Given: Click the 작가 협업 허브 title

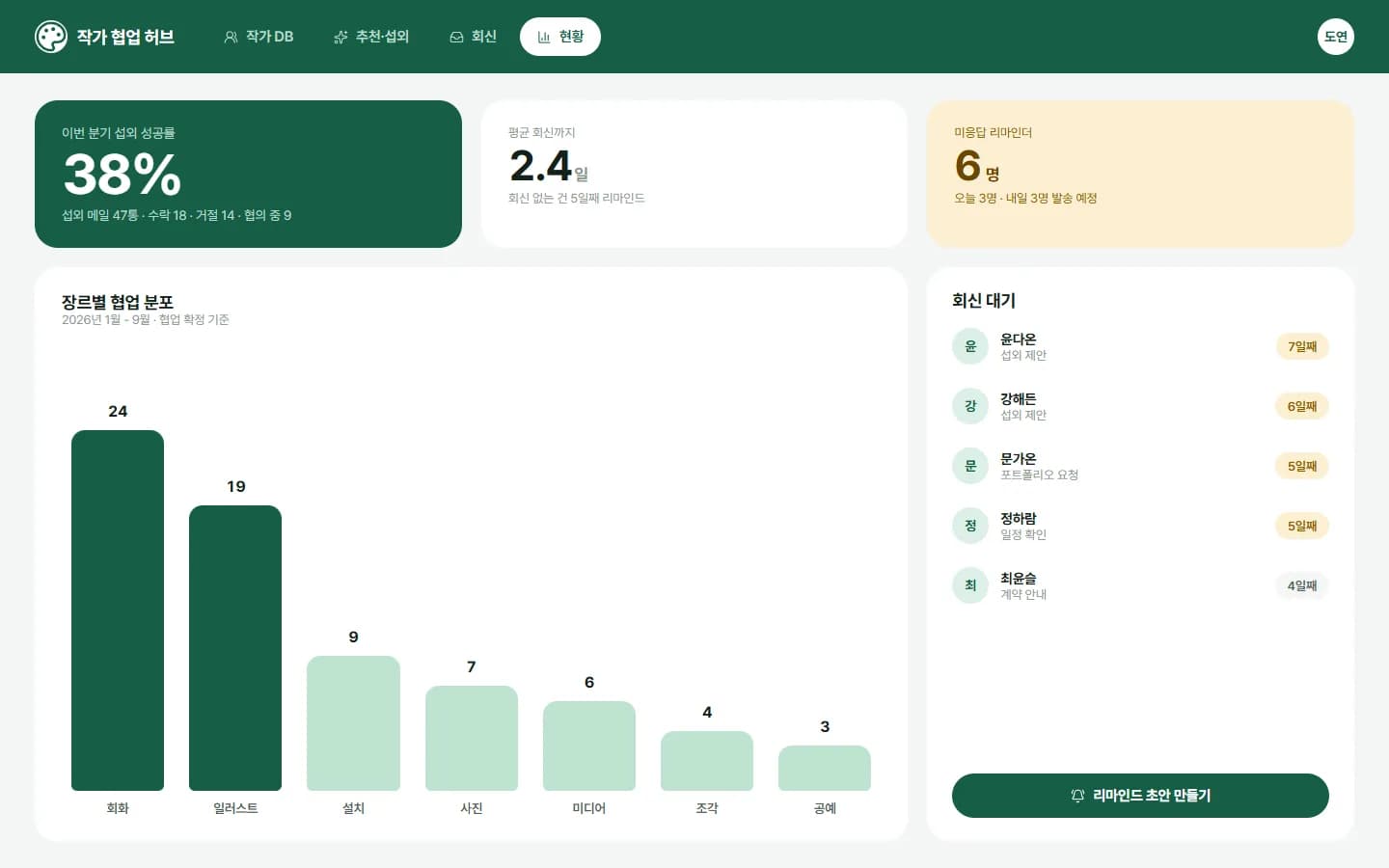Looking at the screenshot, I should coord(125,37).
